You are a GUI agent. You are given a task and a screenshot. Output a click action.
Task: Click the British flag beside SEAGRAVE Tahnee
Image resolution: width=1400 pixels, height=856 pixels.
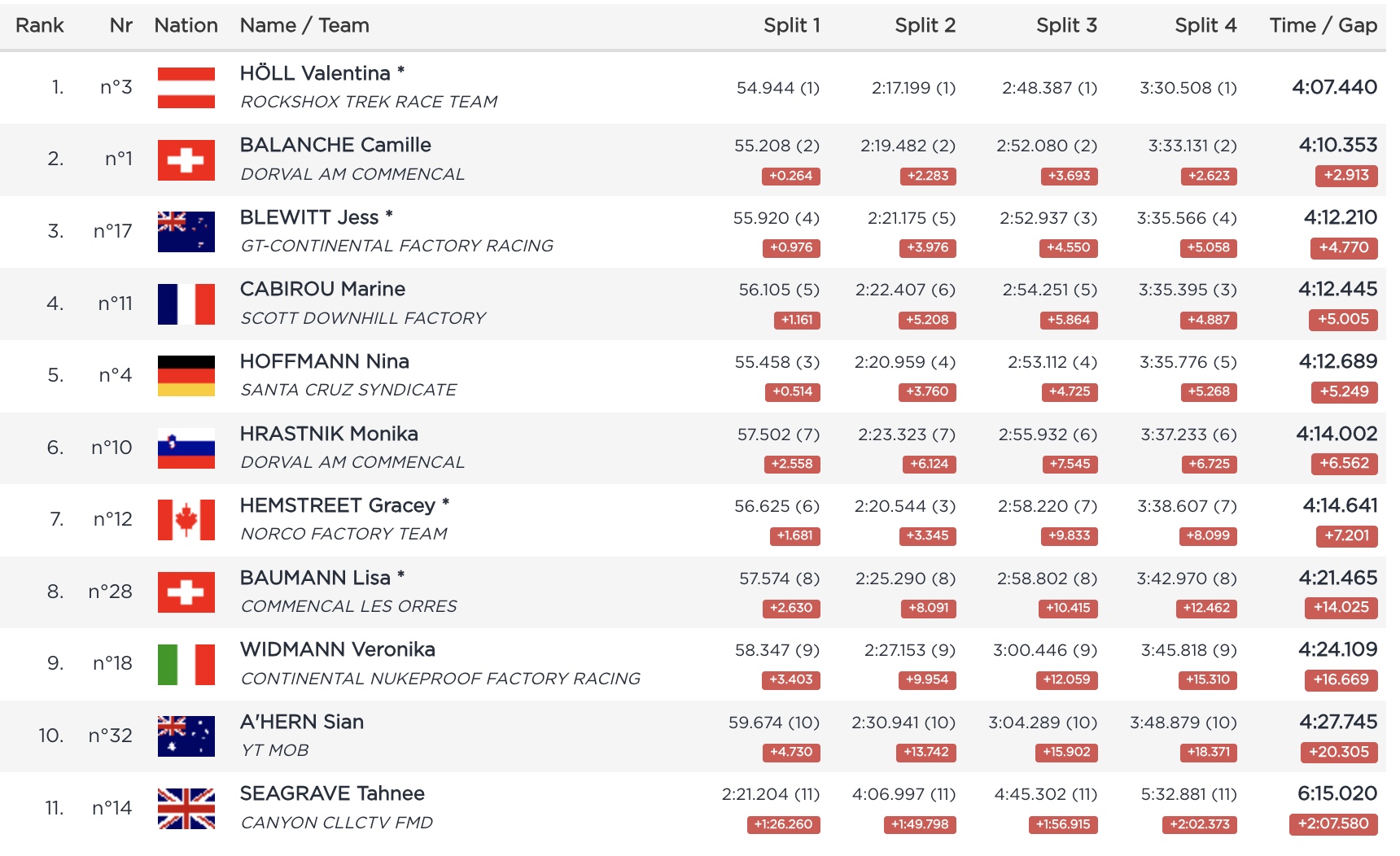click(x=186, y=808)
